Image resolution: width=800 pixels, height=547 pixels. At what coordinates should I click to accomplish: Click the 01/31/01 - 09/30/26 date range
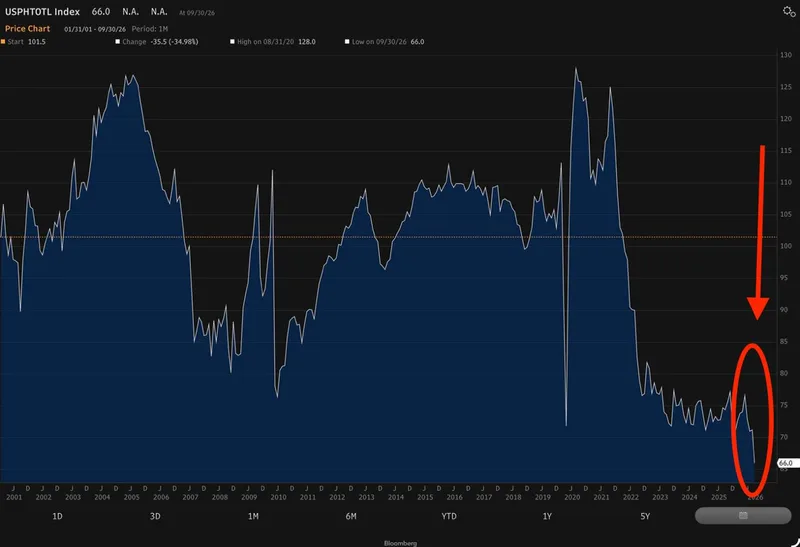(95, 29)
